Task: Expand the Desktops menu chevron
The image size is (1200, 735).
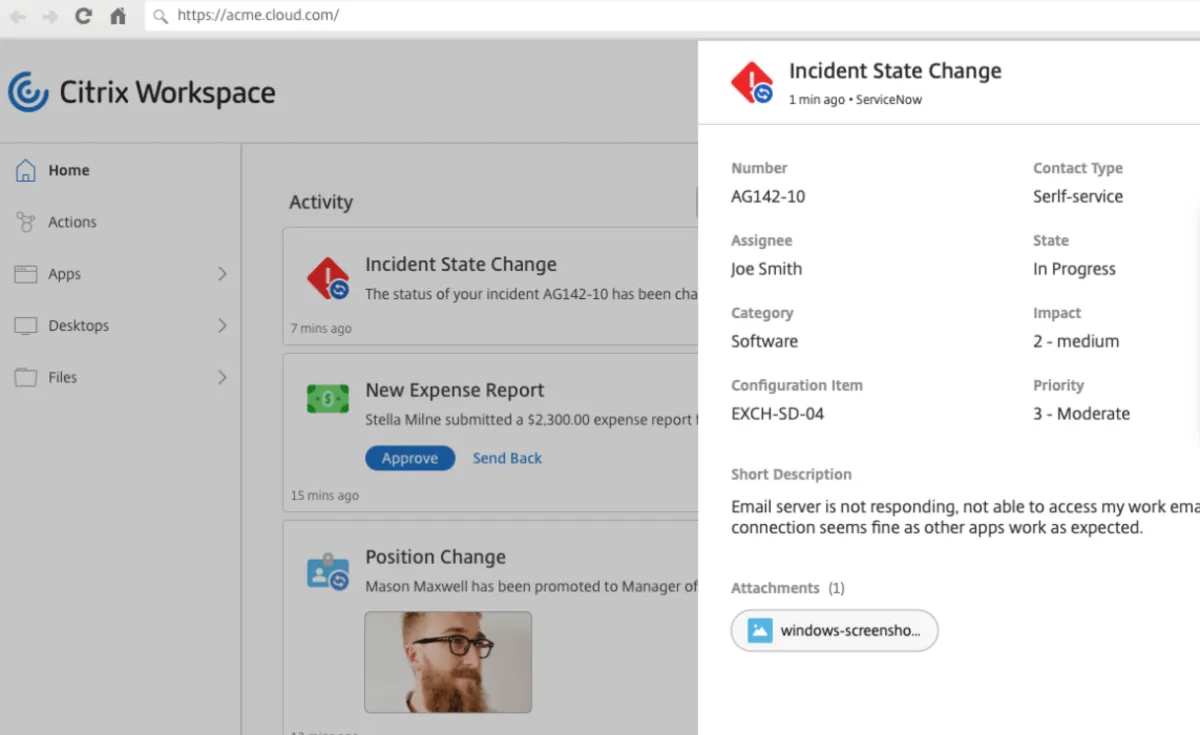Action: [222, 326]
